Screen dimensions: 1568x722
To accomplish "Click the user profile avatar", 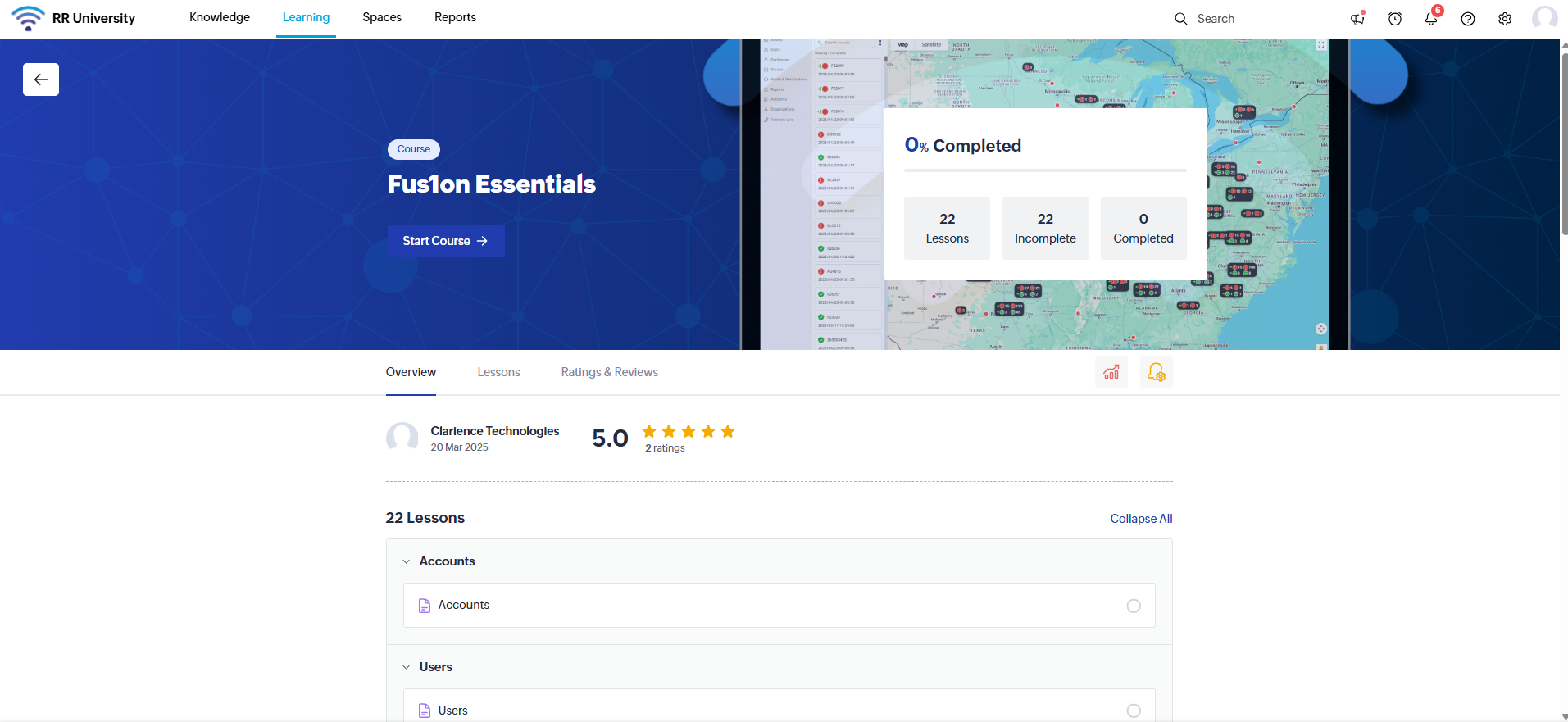I will click(1544, 18).
